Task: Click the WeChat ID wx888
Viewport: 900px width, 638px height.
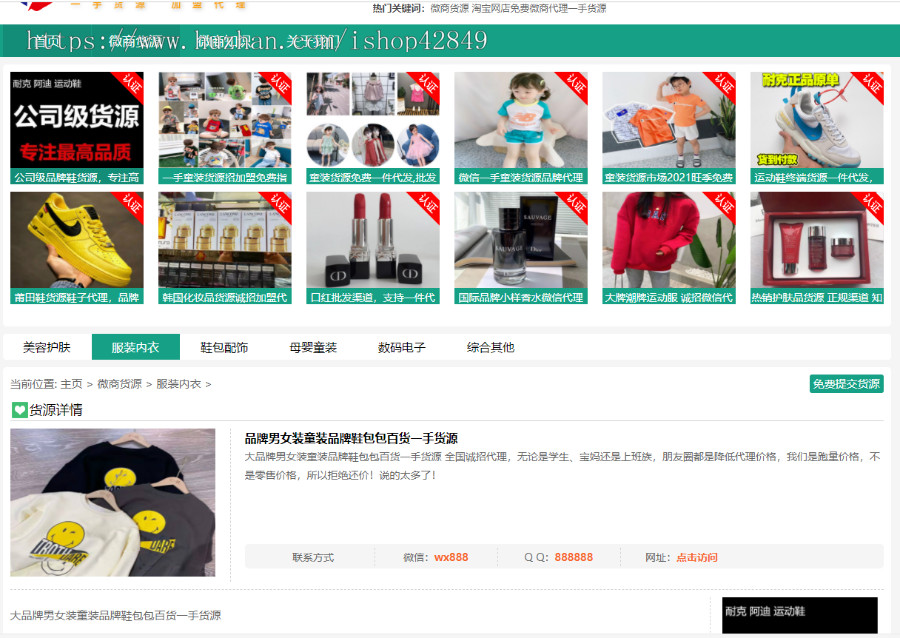Action: (451, 557)
